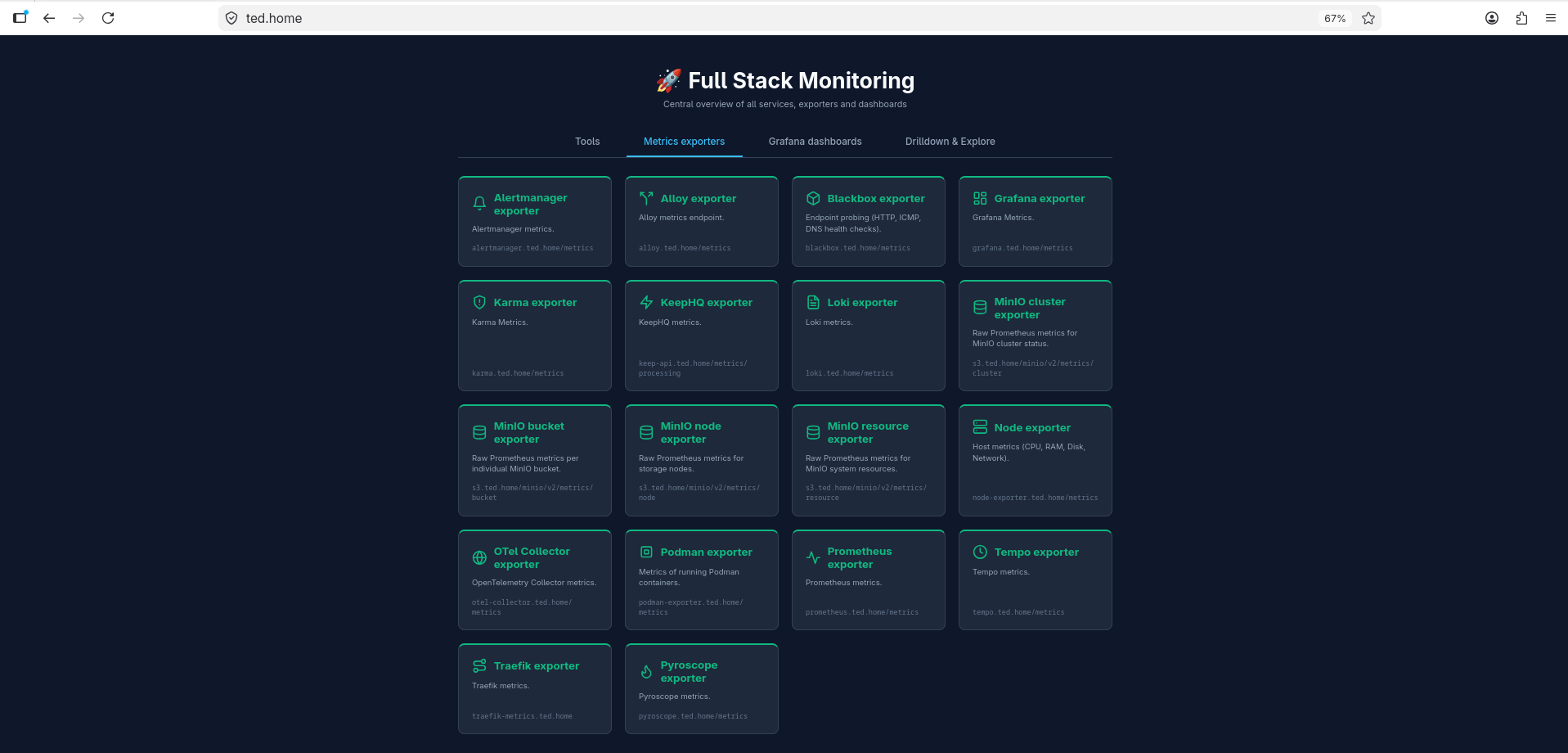The width and height of the screenshot is (1568, 753).
Task: Click the grafana.ted.home/metrics URL text
Action: click(x=1022, y=248)
